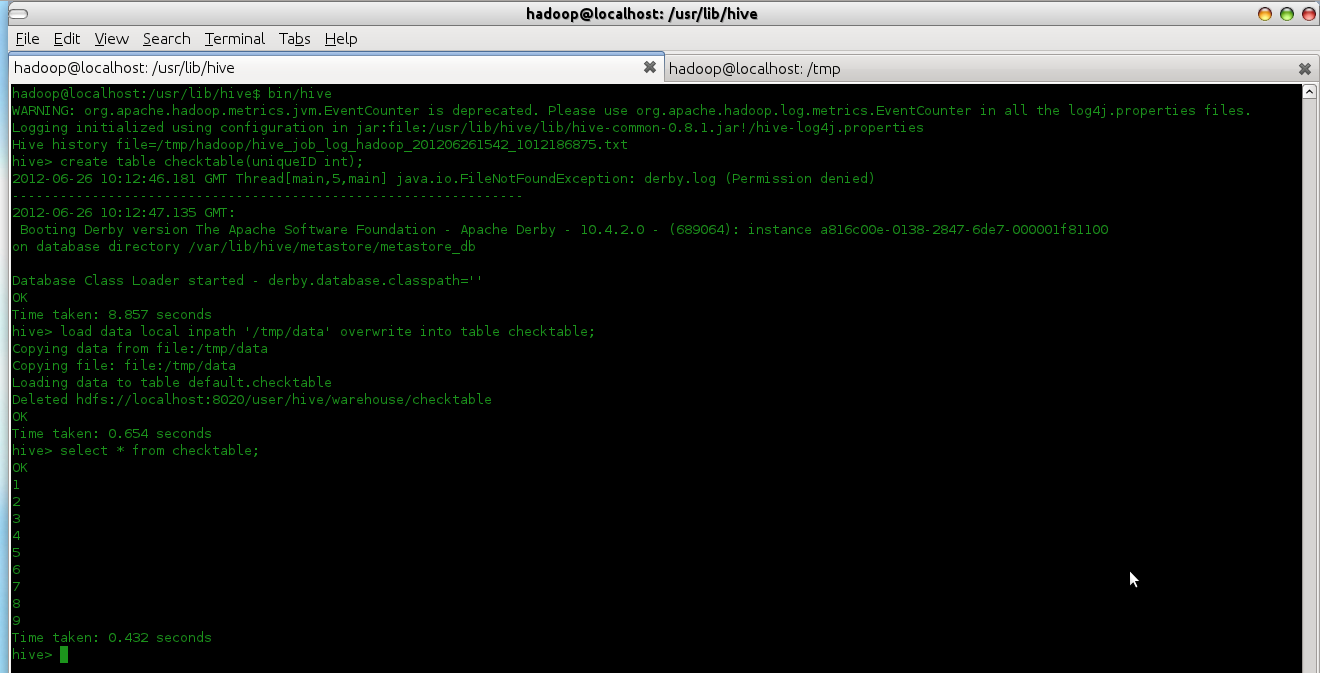
Task: Open the Tabs menu
Action: pos(294,39)
